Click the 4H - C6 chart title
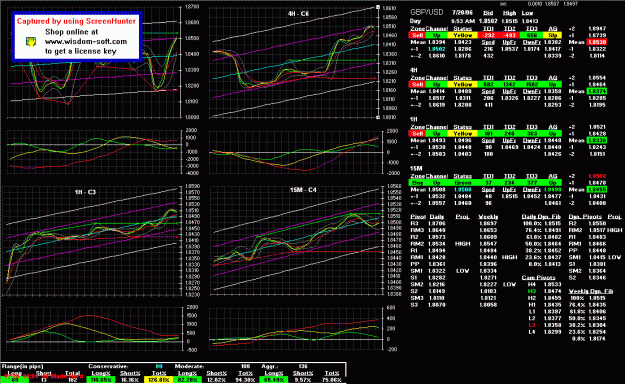The width and height of the screenshot is (625, 384). [298, 14]
